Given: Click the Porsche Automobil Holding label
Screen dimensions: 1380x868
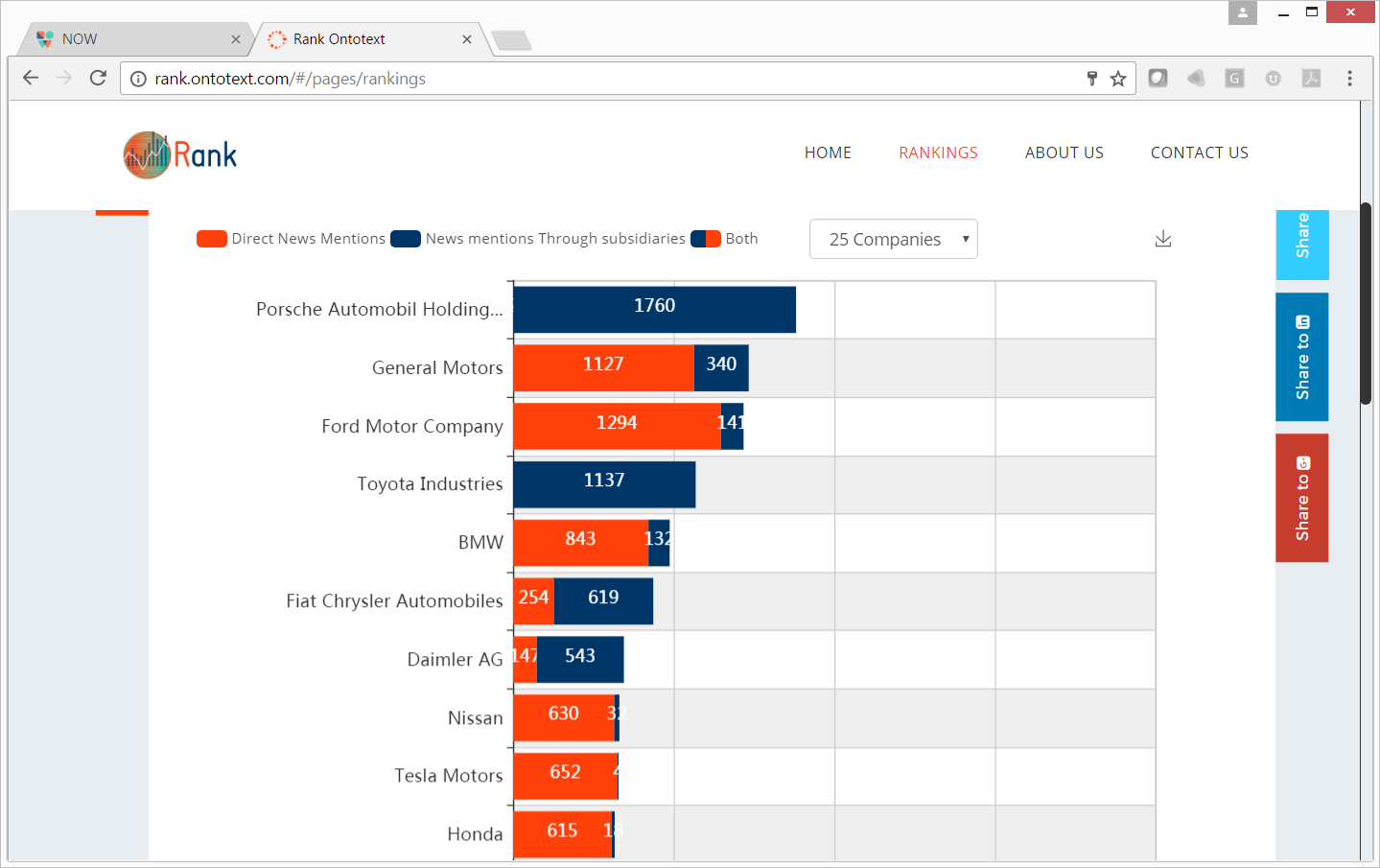Looking at the screenshot, I should (x=380, y=310).
